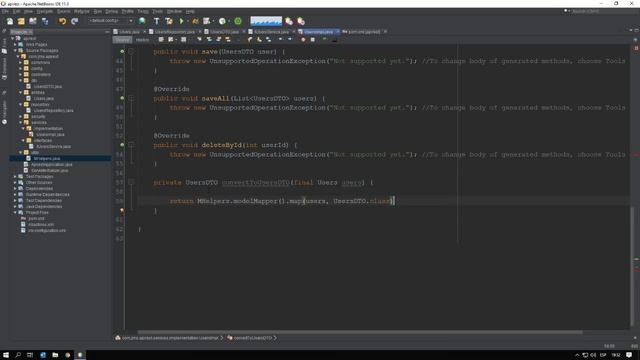Click the New File toolbar icon
The height and width of the screenshot is (360, 640).
10,21
